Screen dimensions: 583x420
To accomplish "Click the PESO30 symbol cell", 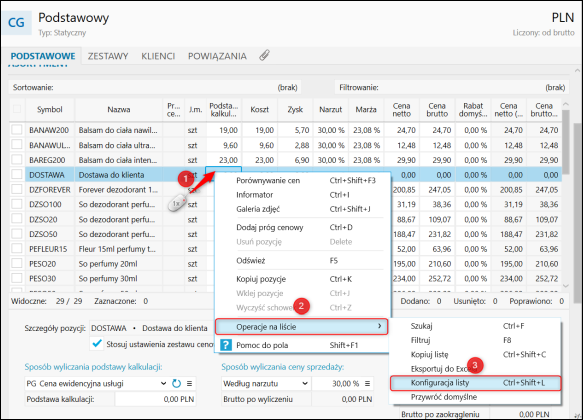I will (x=50, y=279).
